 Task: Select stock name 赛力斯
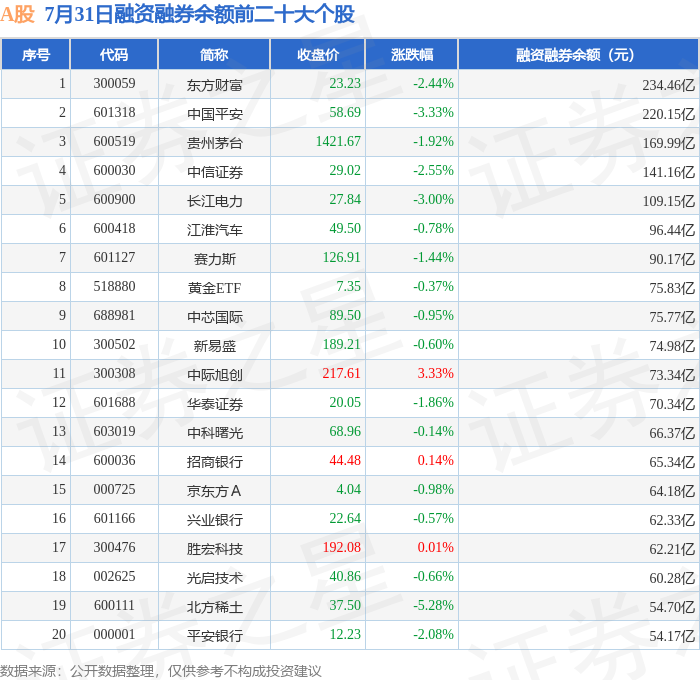click(x=215, y=259)
